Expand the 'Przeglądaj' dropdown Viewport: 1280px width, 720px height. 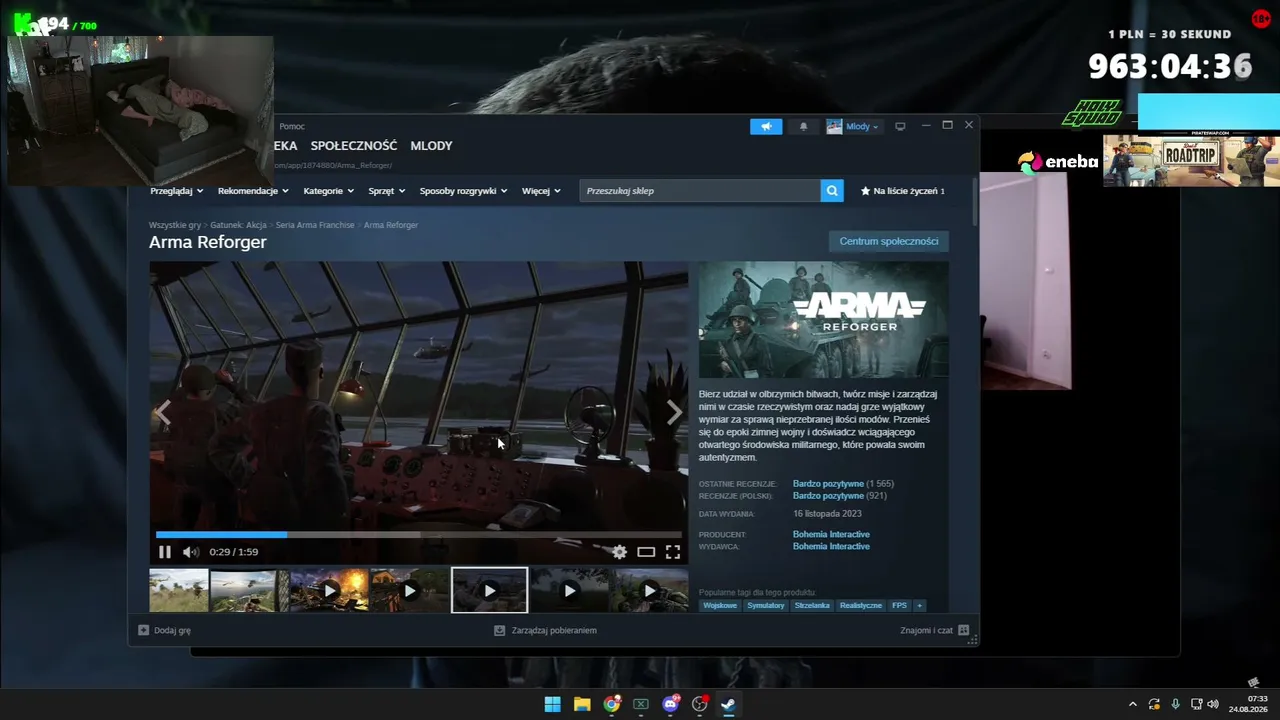tap(177, 191)
